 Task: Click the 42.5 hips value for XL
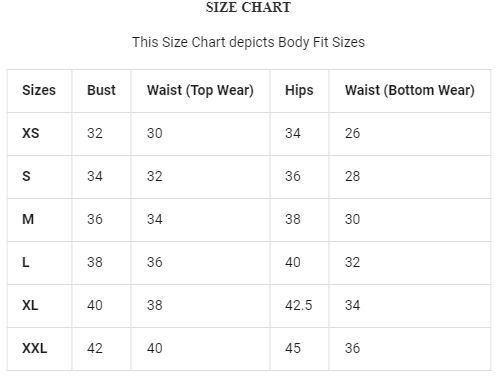(299, 305)
